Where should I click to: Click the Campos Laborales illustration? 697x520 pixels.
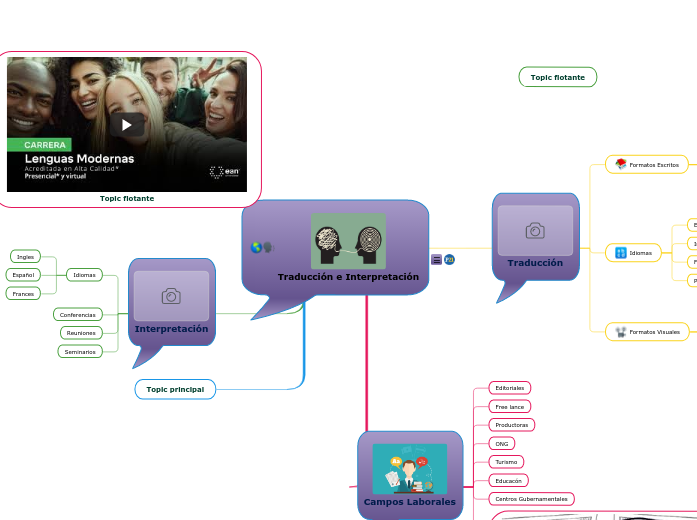(x=410, y=469)
